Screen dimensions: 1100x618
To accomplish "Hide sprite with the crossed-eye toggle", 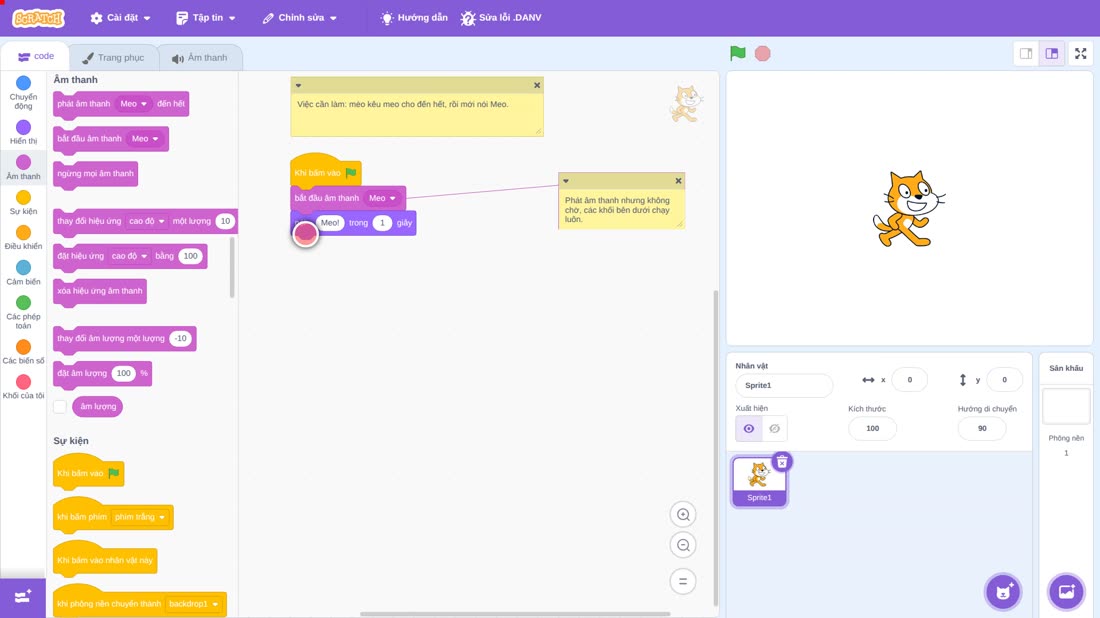I will point(774,429).
